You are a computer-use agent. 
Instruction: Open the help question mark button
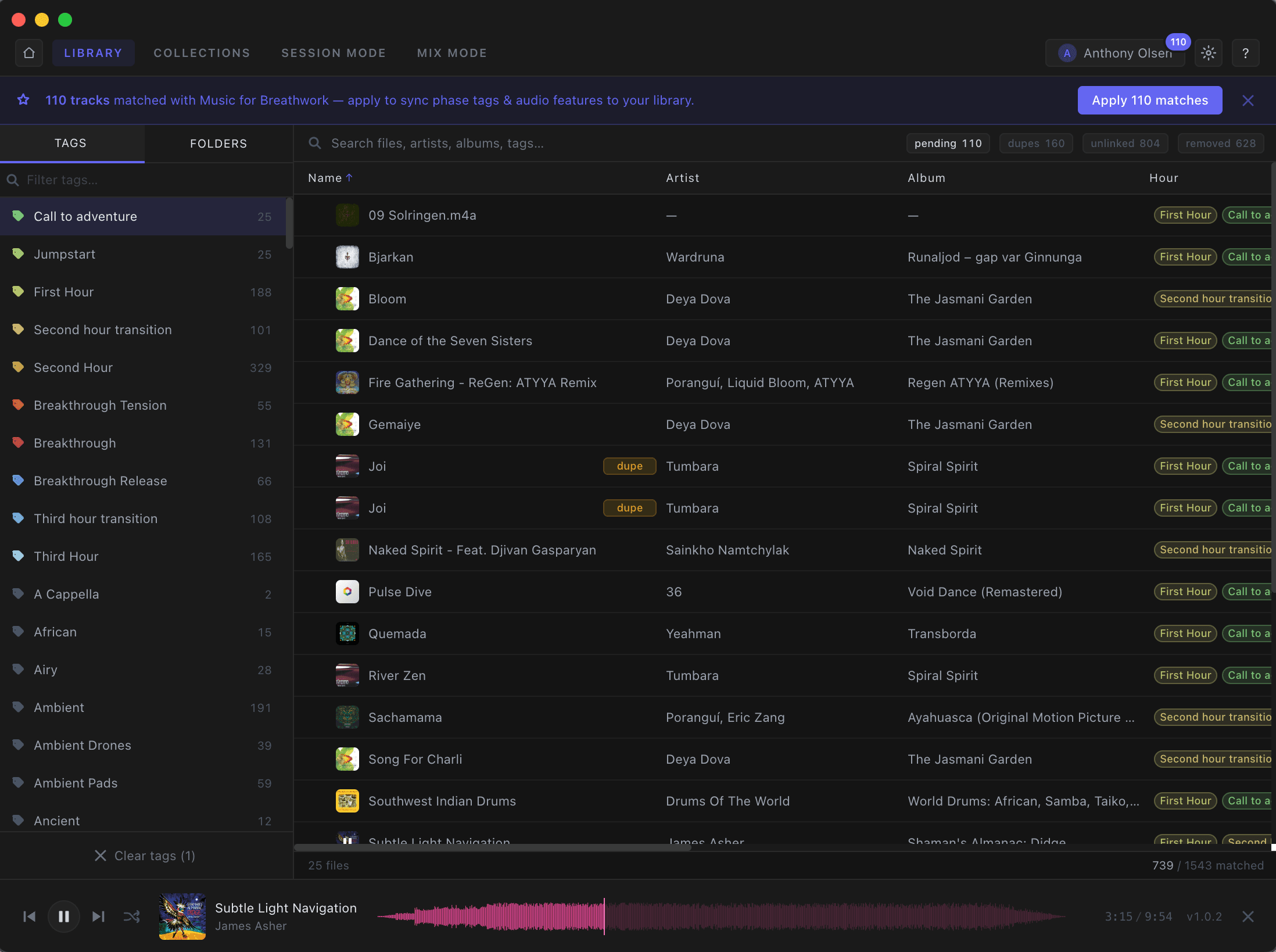click(1246, 53)
